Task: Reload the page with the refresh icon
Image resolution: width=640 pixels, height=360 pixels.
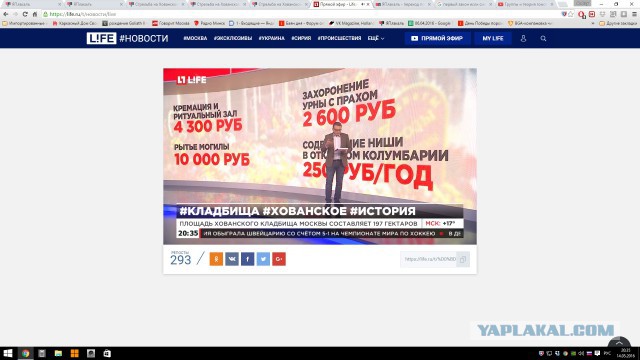Action: (x=25, y=14)
